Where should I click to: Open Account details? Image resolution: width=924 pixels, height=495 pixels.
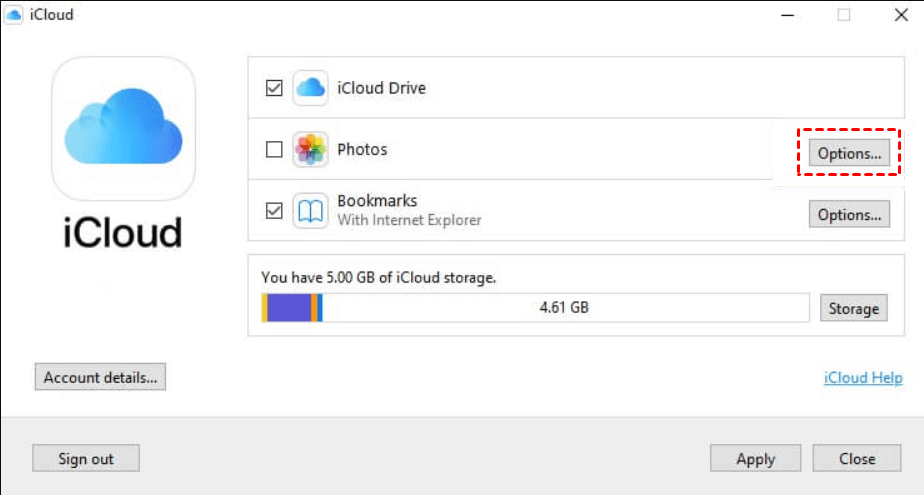click(x=100, y=378)
